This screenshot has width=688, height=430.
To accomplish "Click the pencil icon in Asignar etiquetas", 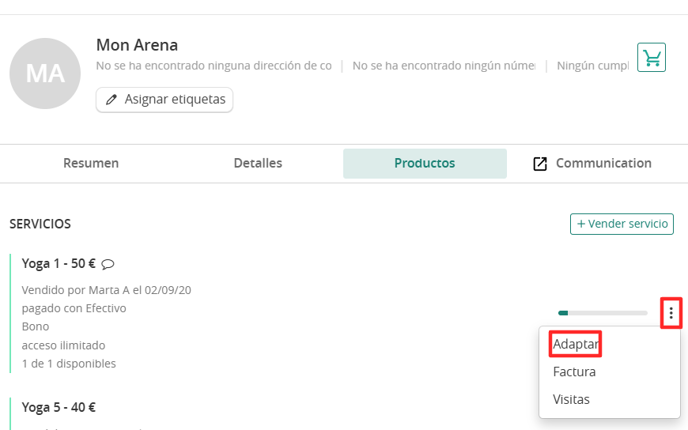I will click(111, 100).
